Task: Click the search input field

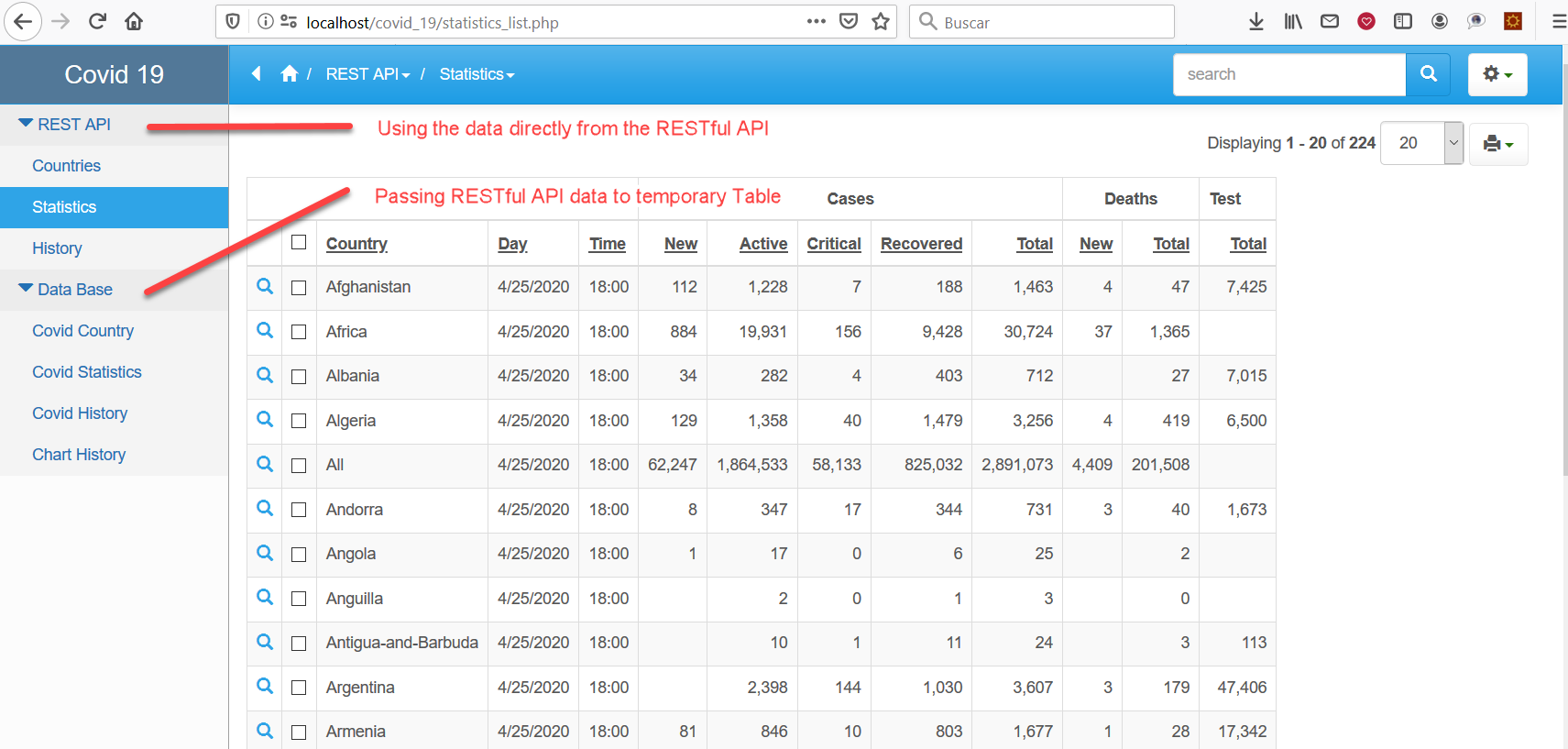Action: coord(1288,74)
